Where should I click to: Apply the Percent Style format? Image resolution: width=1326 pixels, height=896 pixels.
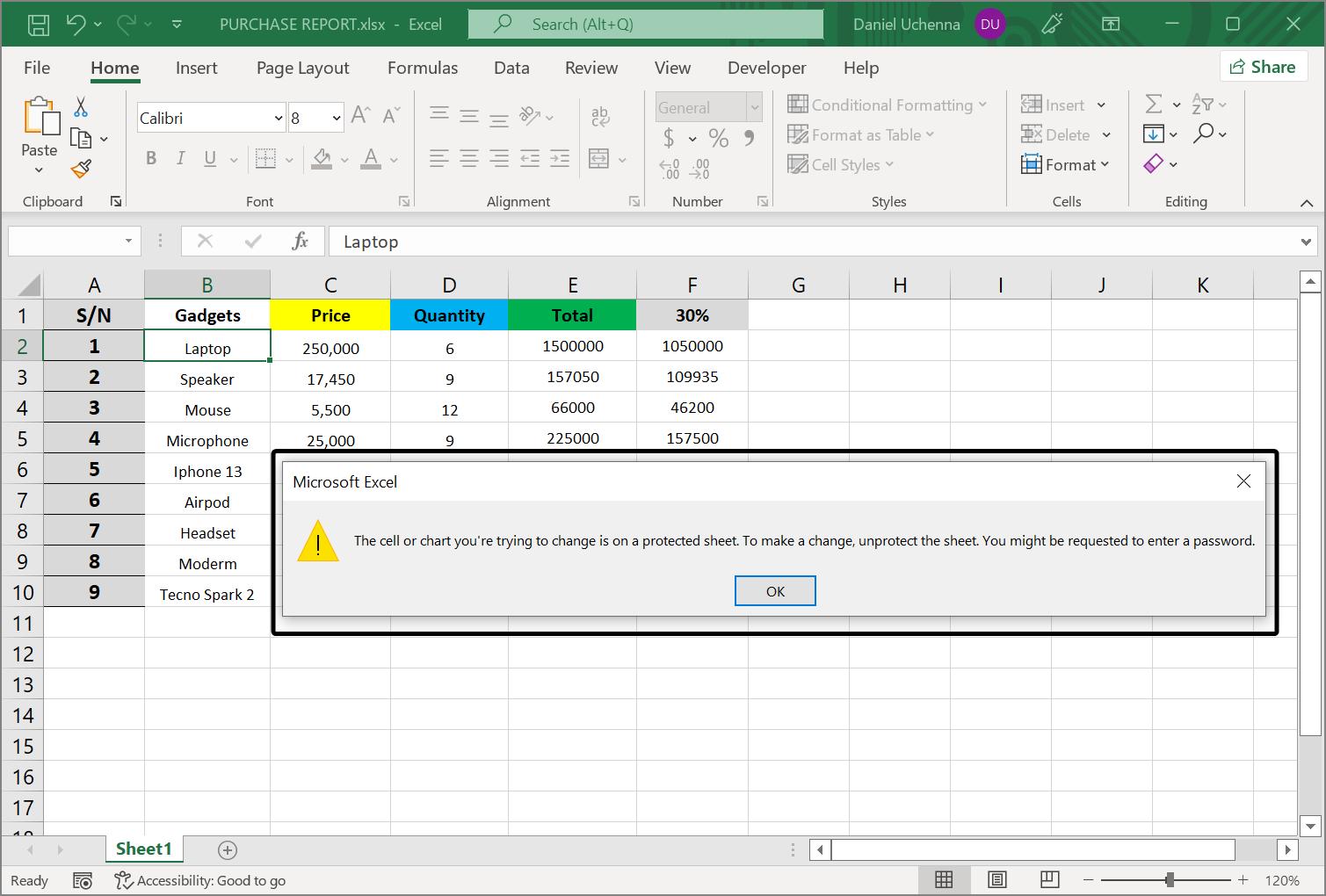click(718, 138)
